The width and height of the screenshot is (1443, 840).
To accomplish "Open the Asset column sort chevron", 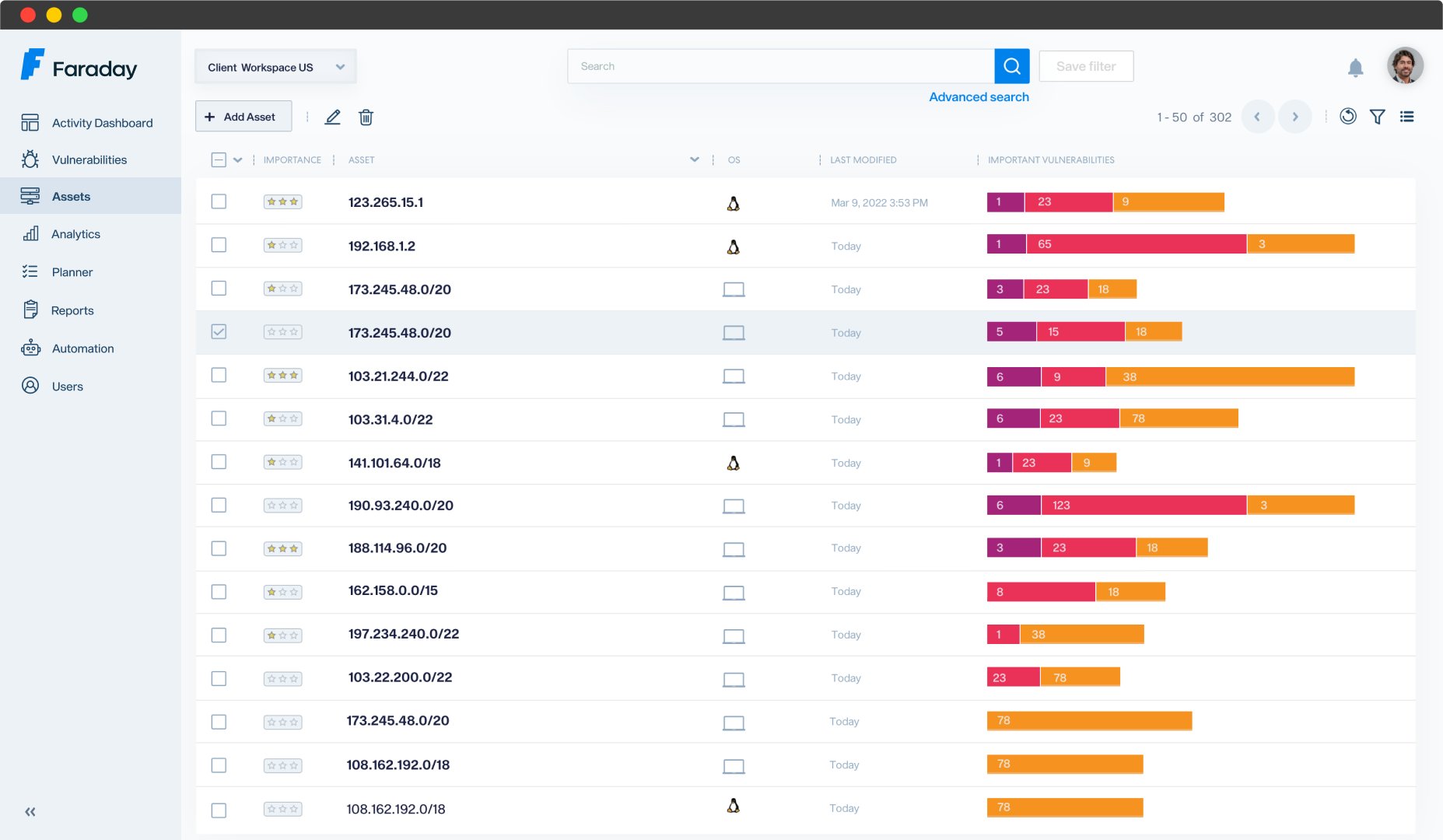I will (694, 159).
